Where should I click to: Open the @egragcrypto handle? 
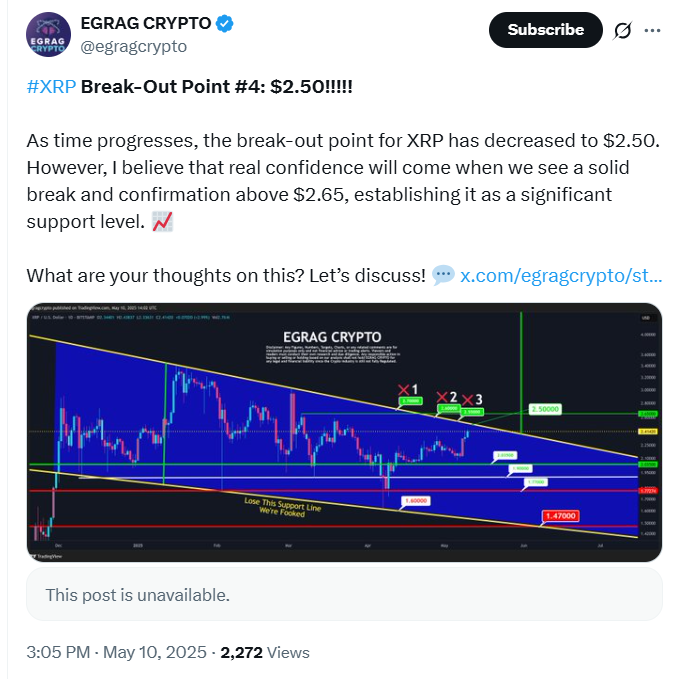point(132,46)
